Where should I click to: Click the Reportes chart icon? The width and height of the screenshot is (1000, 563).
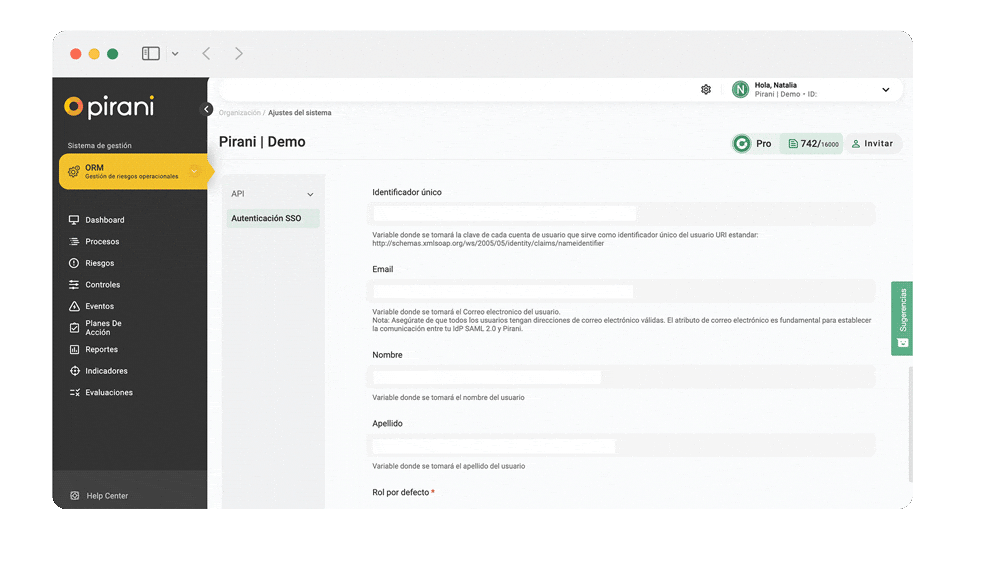(x=74, y=350)
